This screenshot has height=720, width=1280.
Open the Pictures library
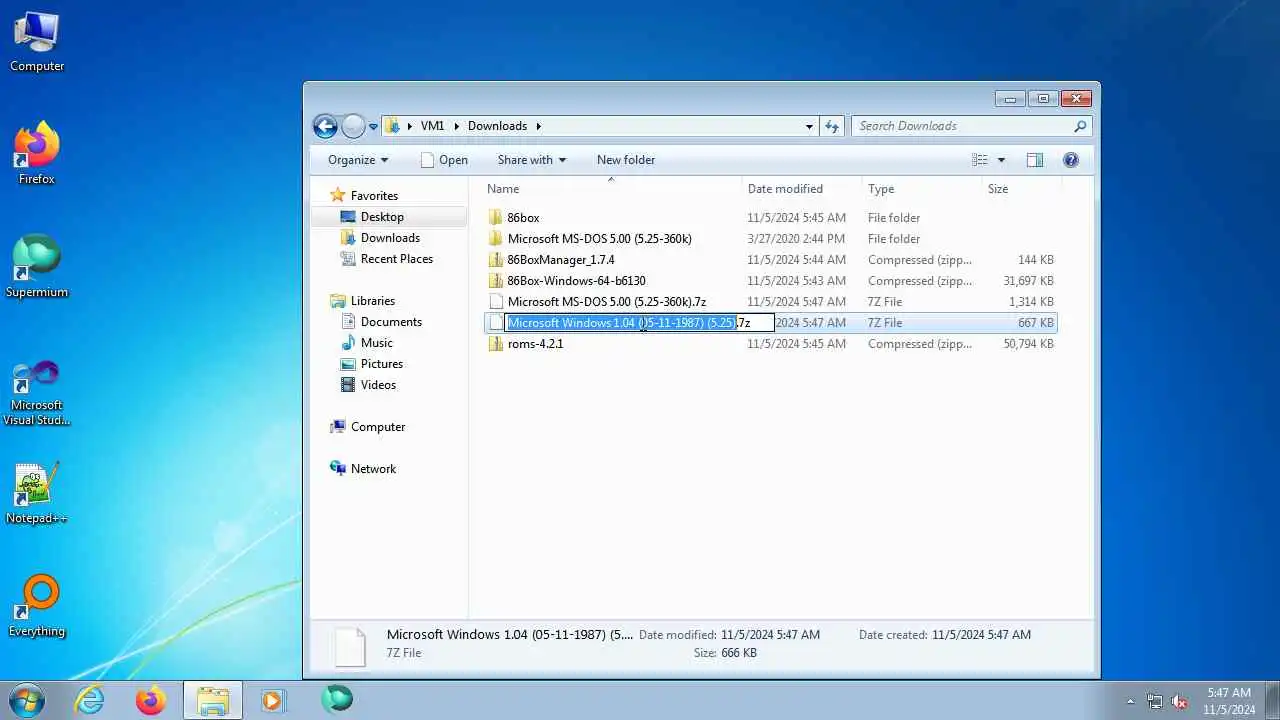[x=381, y=364]
